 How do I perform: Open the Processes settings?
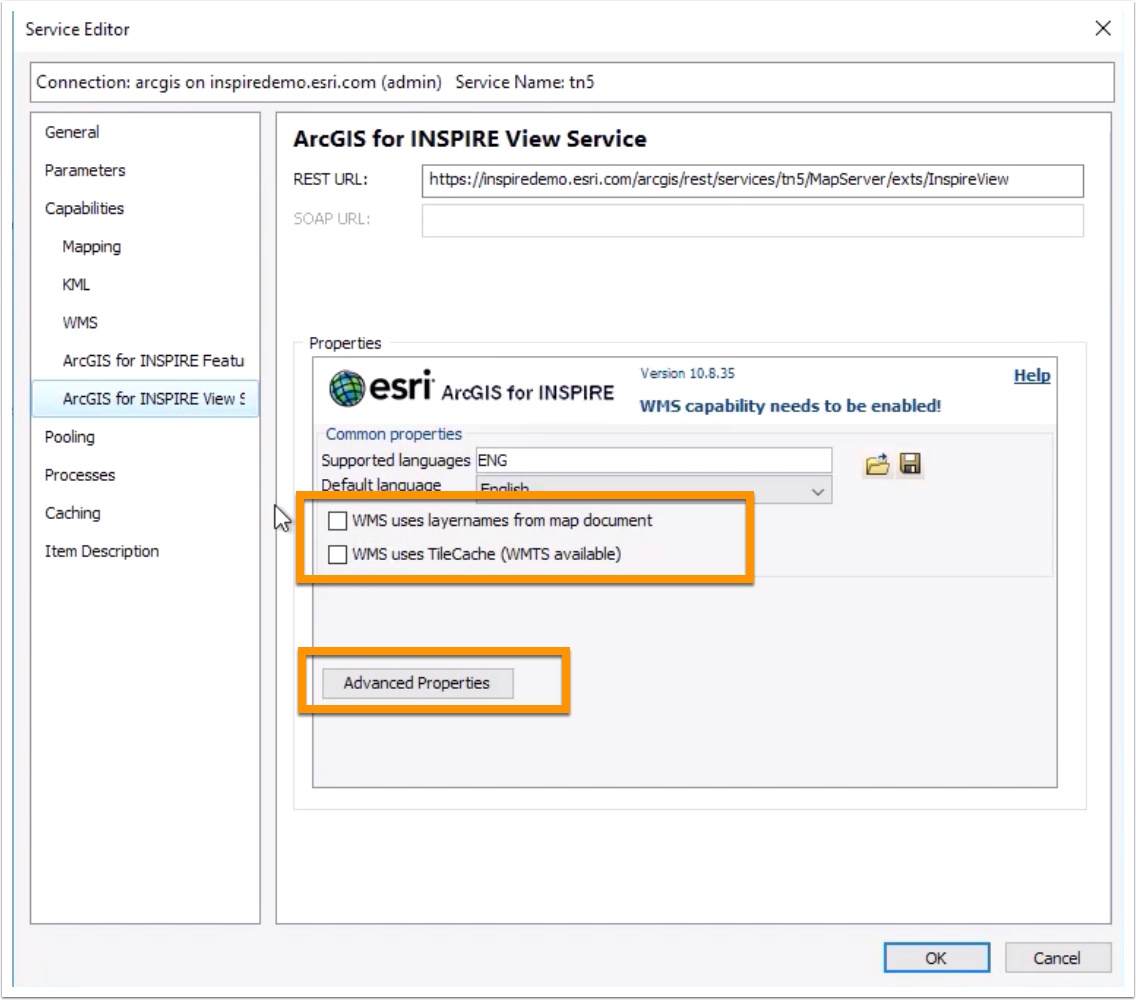coord(80,475)
